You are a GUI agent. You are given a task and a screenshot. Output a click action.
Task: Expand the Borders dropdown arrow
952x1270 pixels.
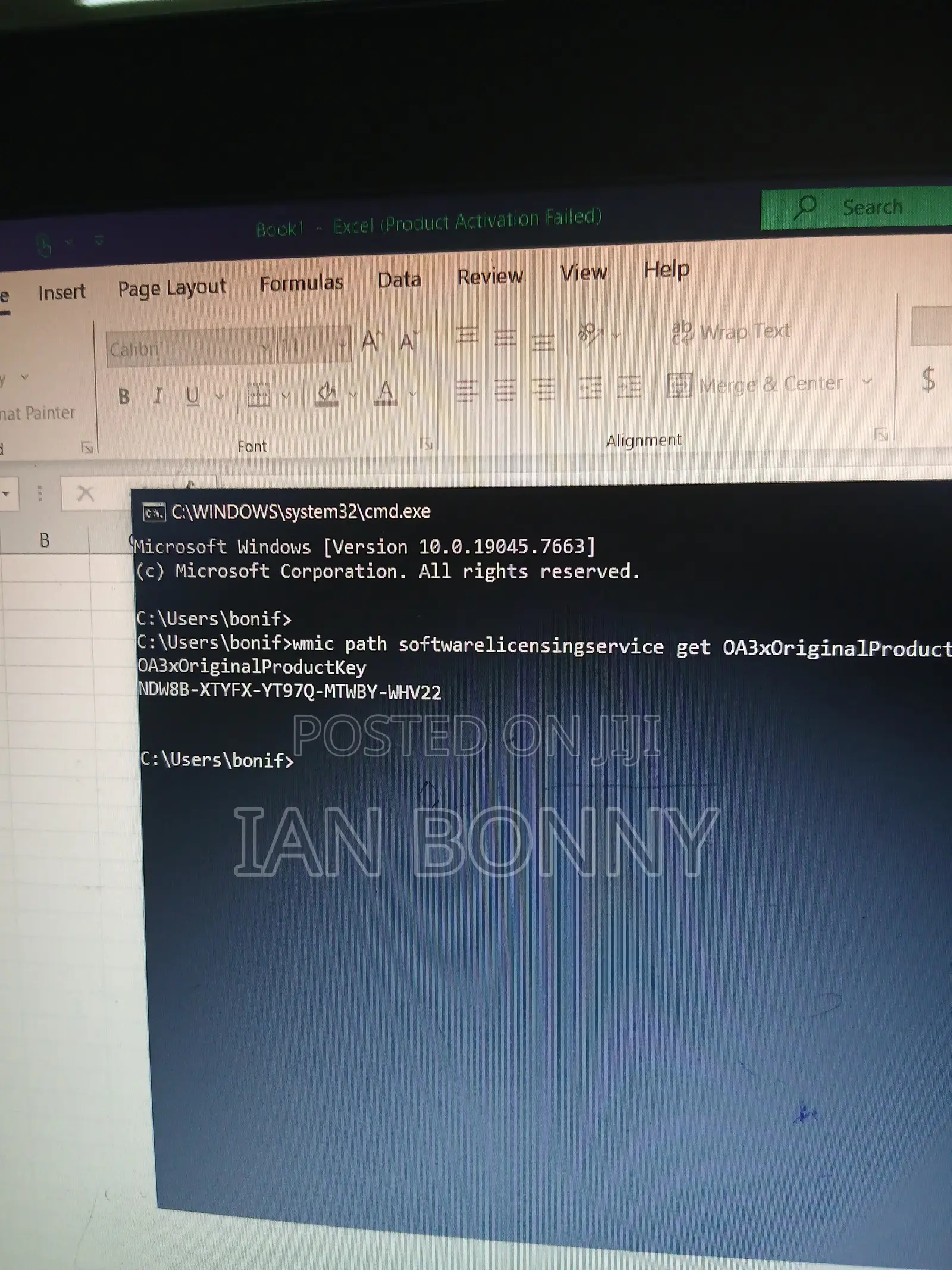click(x=286, y=395)
